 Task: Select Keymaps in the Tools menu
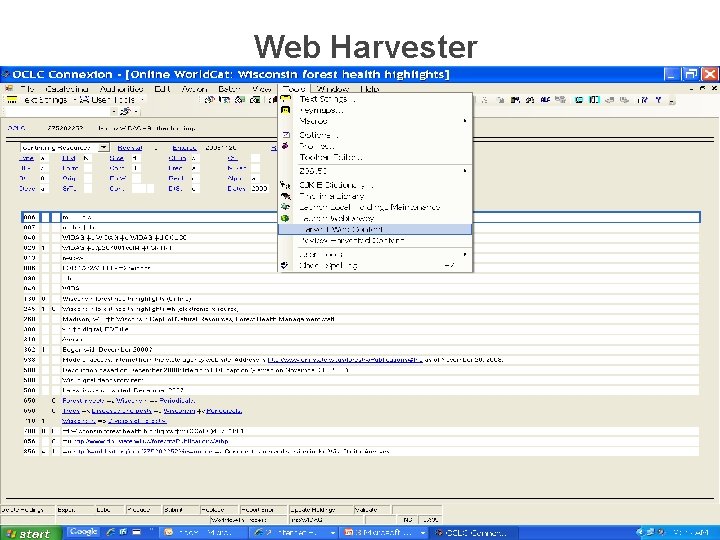(375, 110)
